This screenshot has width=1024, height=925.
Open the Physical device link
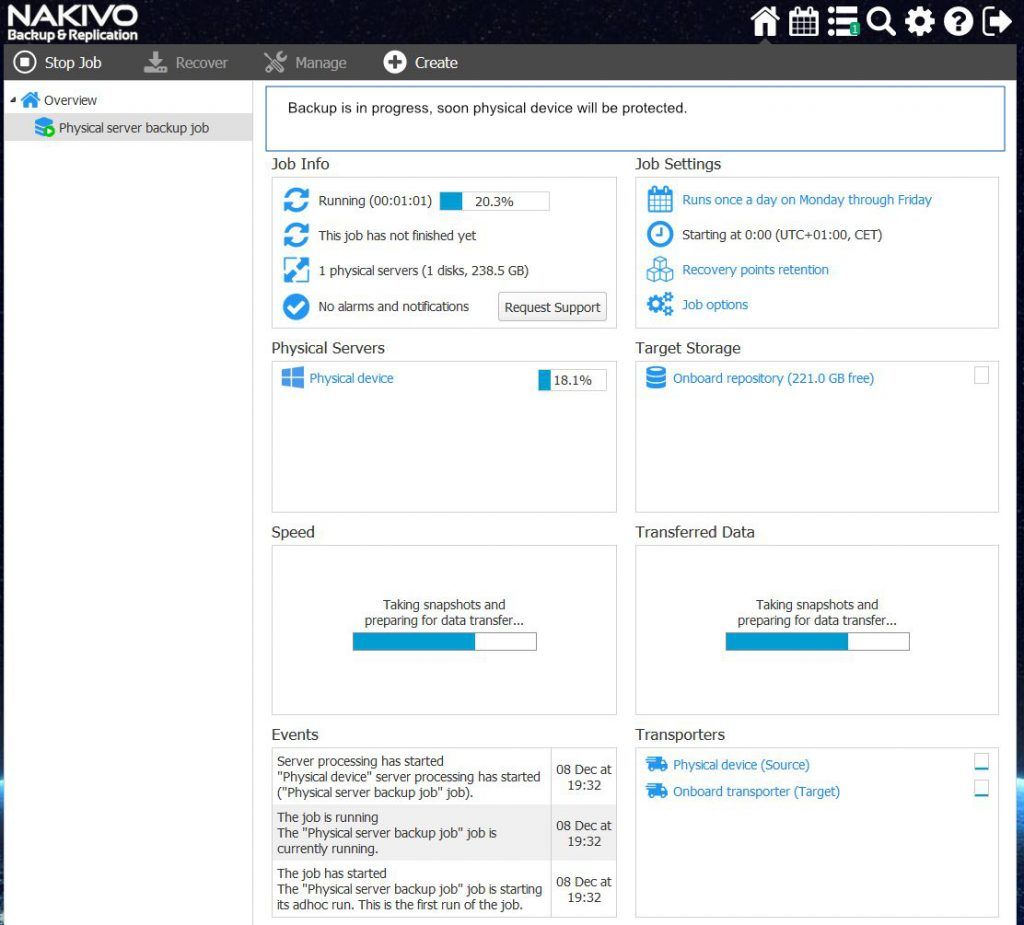pos(351,378)
